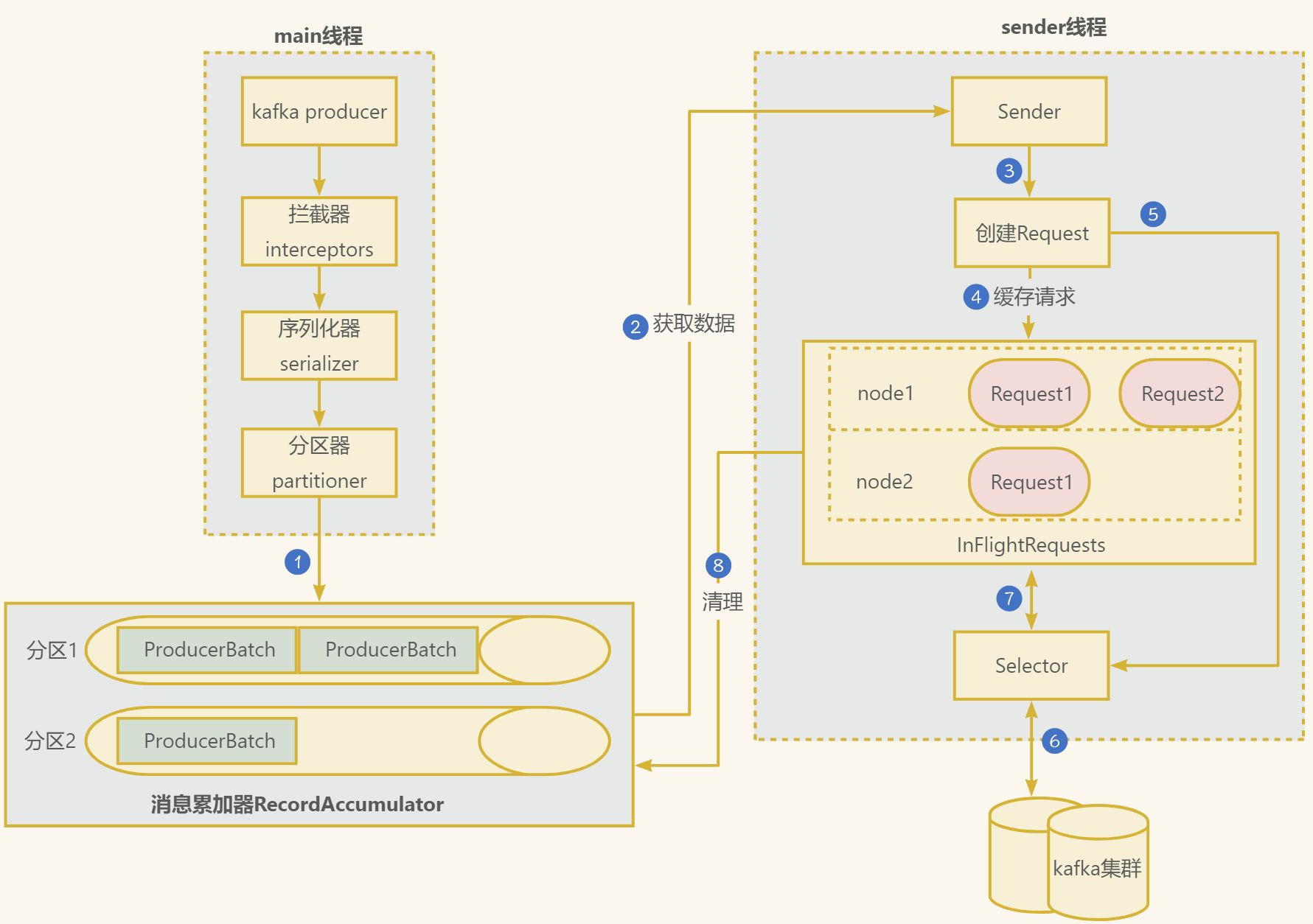Click the 分区2 label
The width and height of the screenshot is (1313, 924).
[x=50, y=741]
